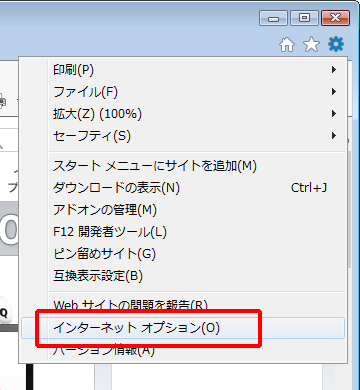Select ピン留めサイト(G)

tap(183, 254)
